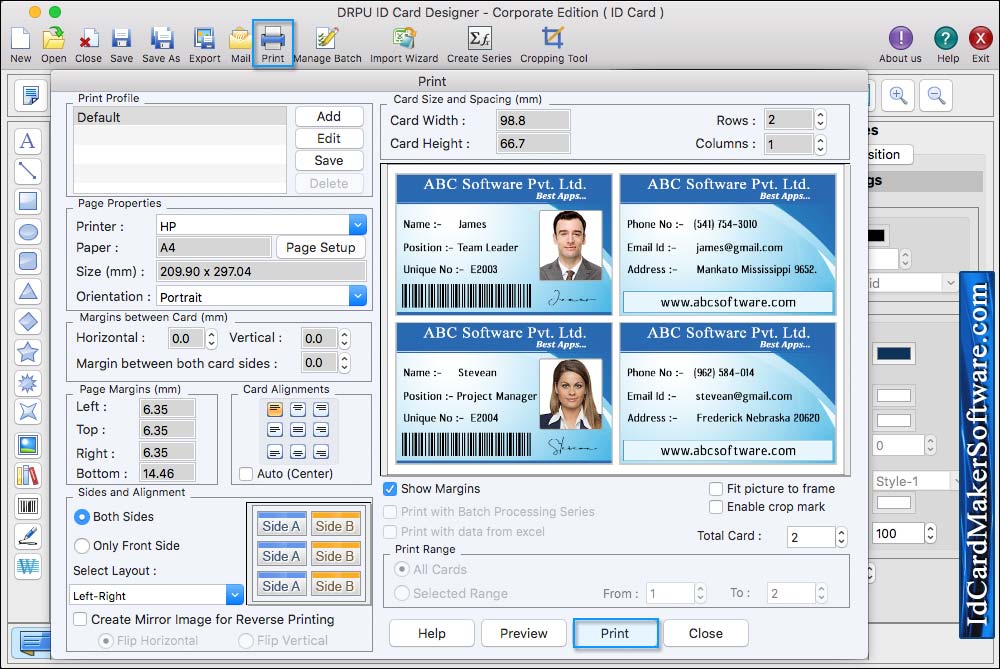Select top-left card alignment option
1000x669 pixels.
click(275, 409)
